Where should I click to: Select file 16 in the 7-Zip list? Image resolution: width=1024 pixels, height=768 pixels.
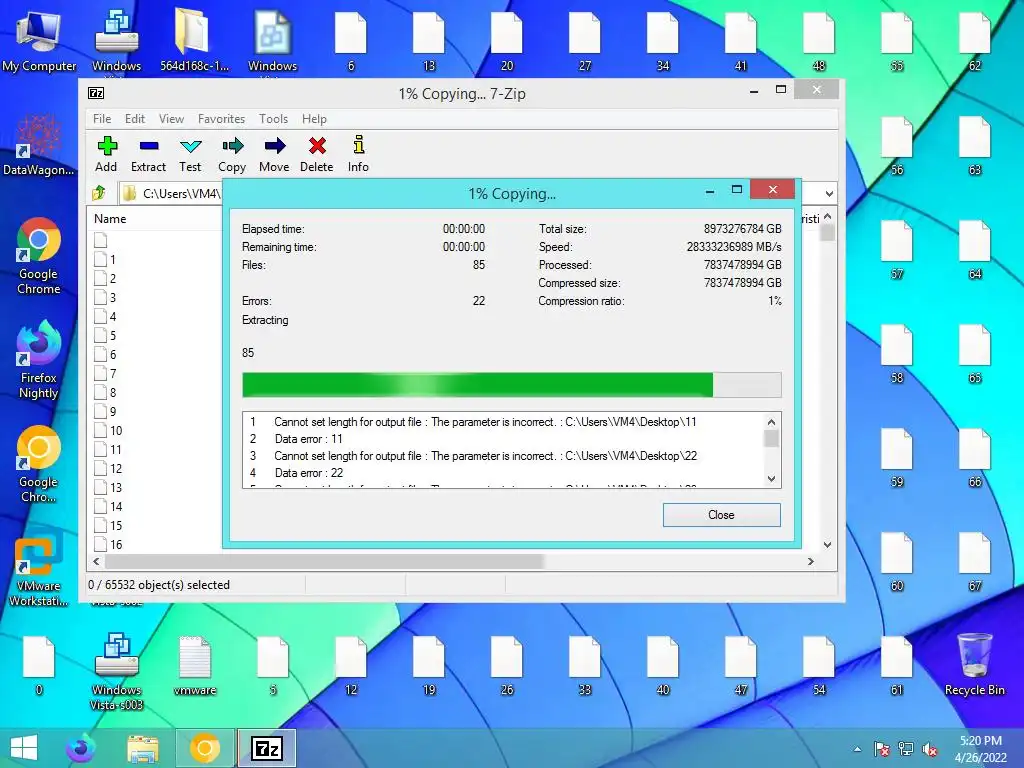point(108,544)
